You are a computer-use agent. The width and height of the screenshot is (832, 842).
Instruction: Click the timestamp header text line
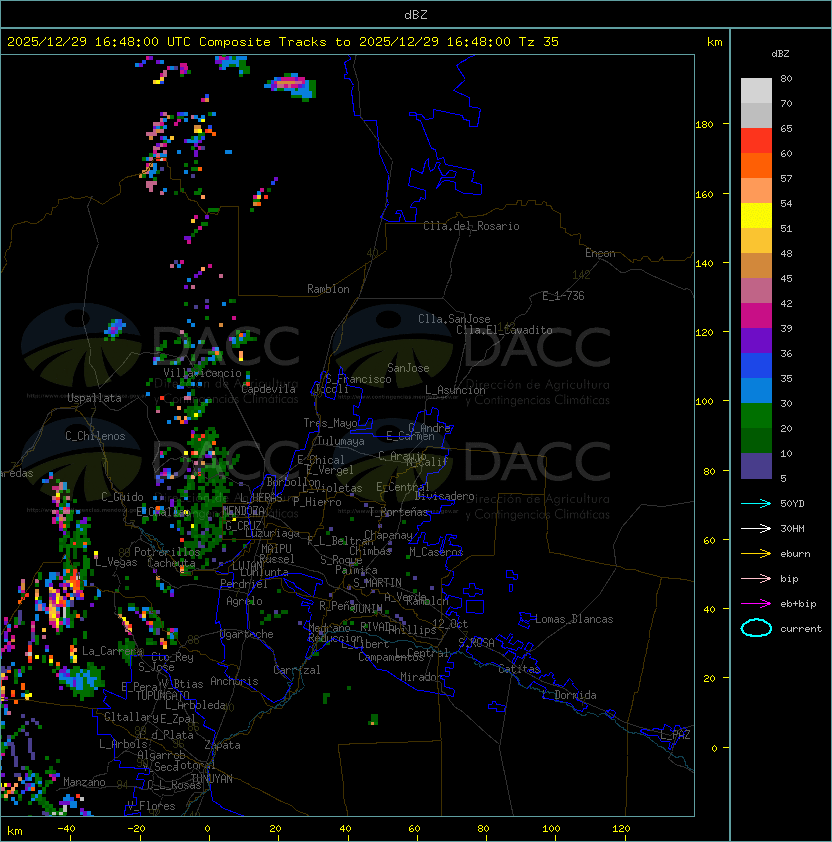283,42
